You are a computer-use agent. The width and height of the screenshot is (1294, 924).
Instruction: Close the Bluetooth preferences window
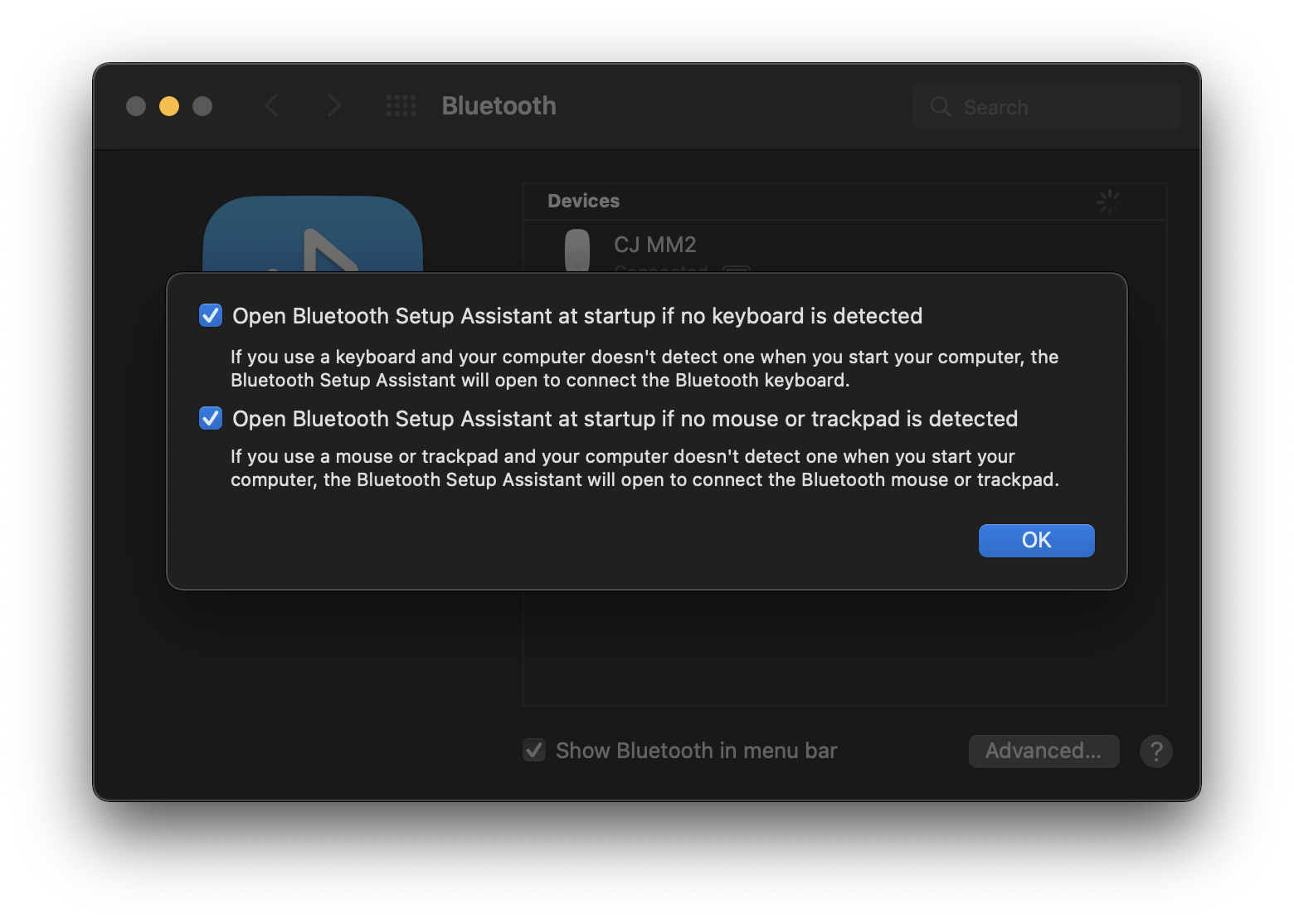(x=136, y=106)
